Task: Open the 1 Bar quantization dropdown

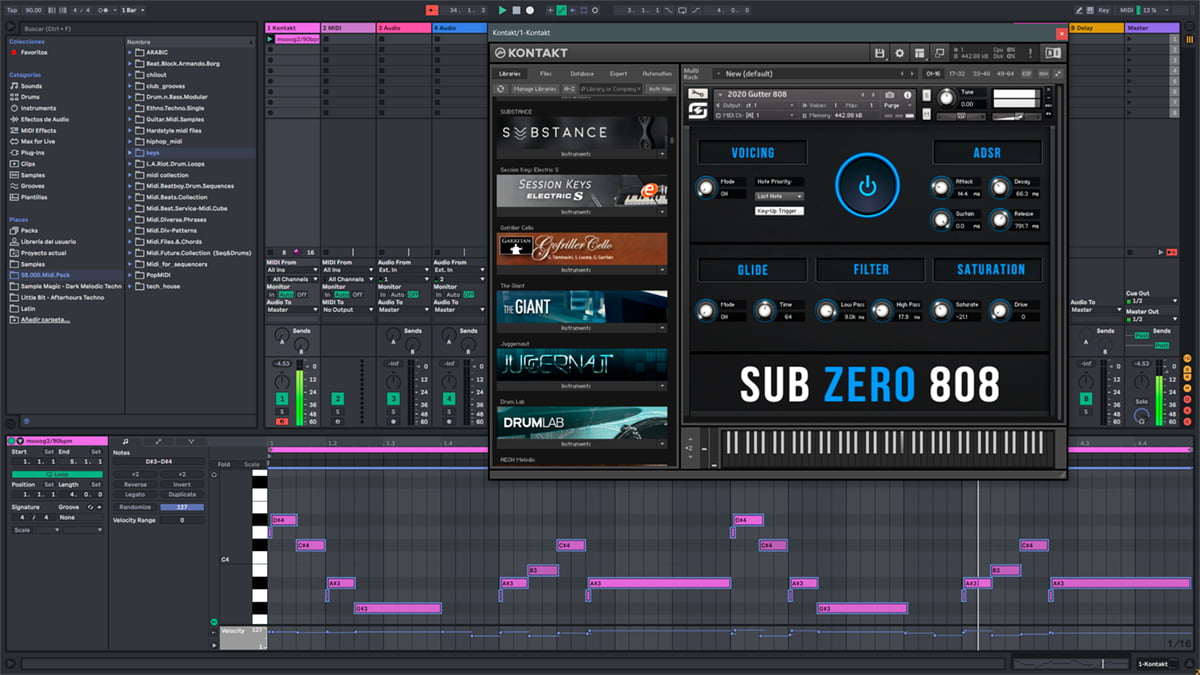Action: coord(130,10)
